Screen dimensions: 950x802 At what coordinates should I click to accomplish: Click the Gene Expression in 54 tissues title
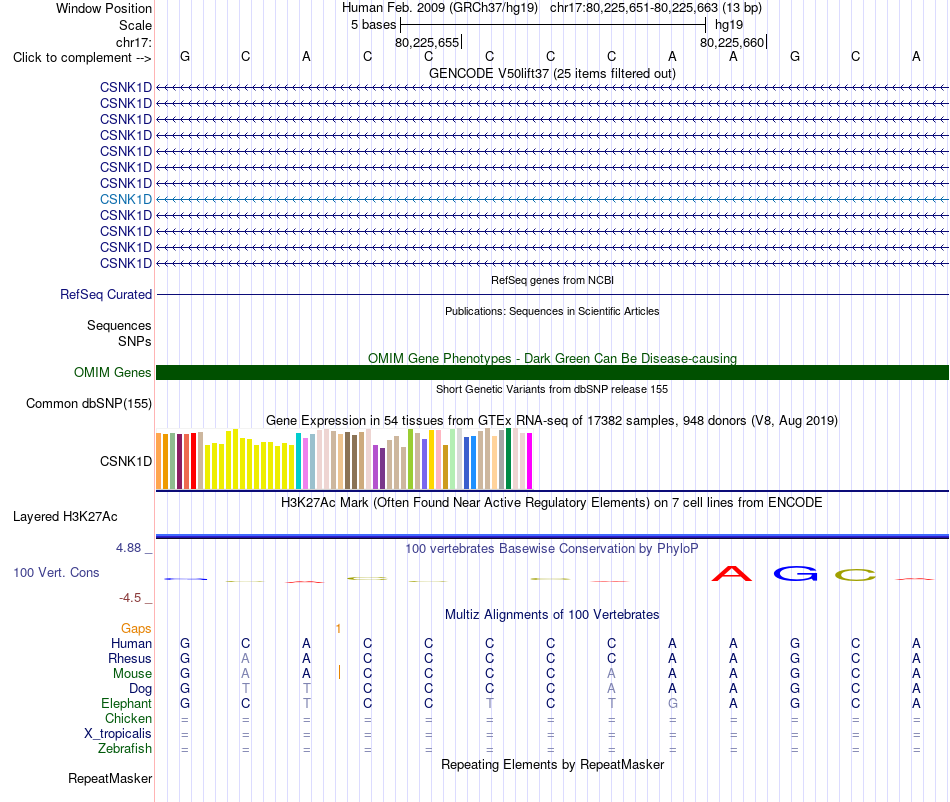[x=552, y=420]
